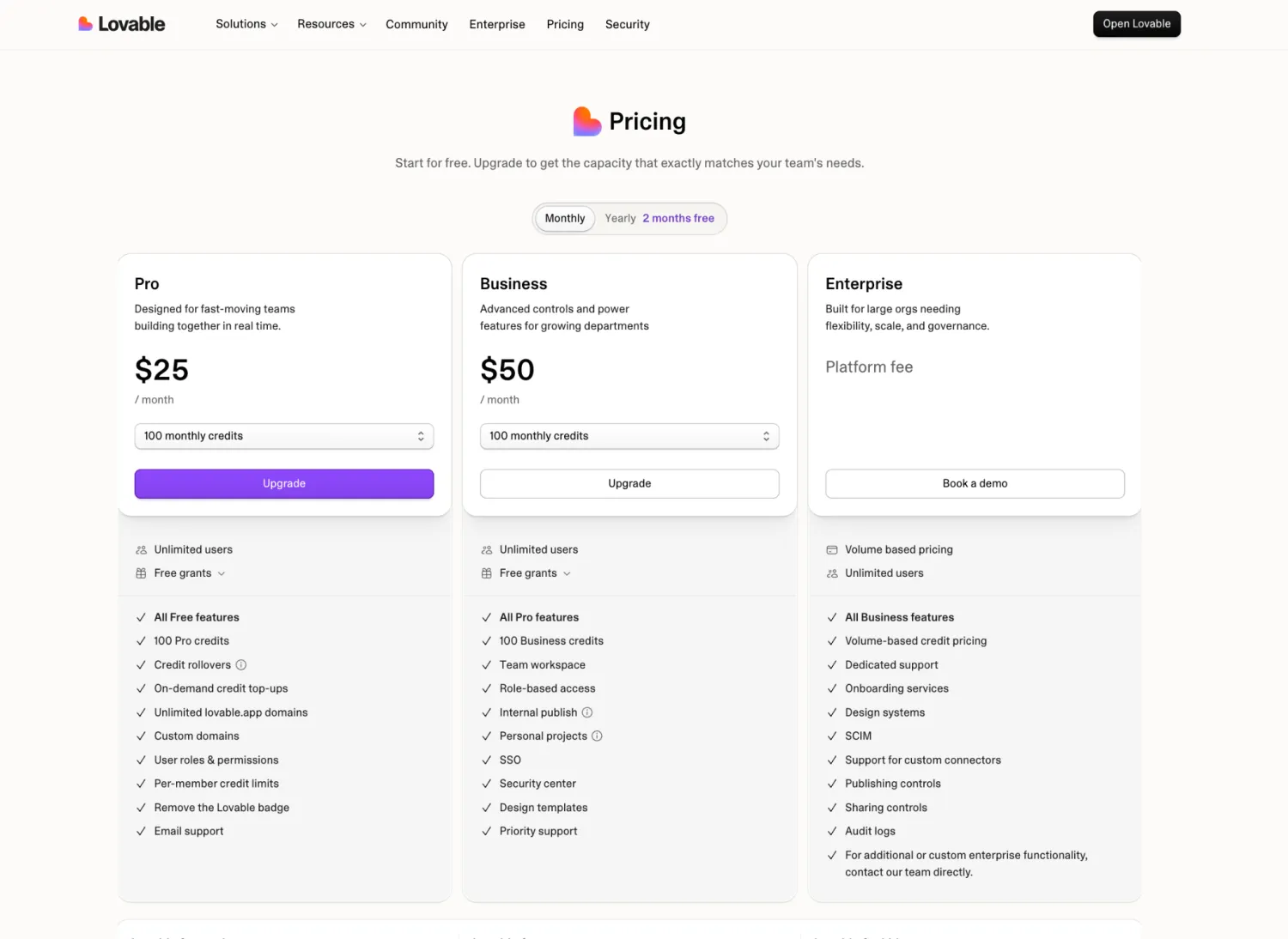Click the text 100 Business credits
1288x939 pixels.
(551, 641)
